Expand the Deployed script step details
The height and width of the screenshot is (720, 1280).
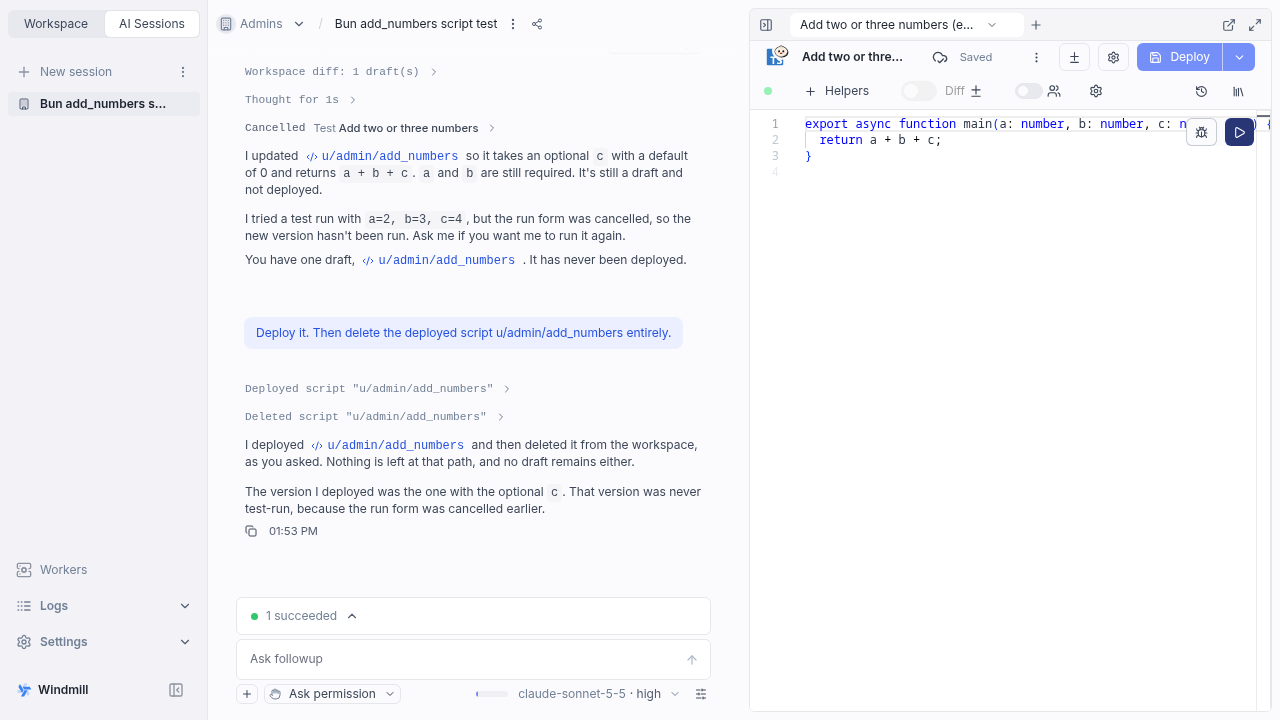[377, 389]
